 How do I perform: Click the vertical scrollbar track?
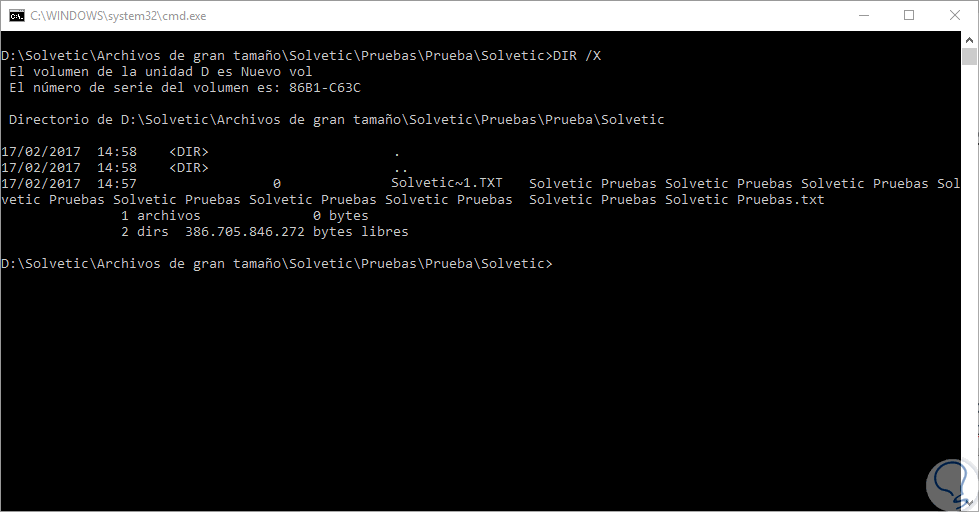[969, 300]
